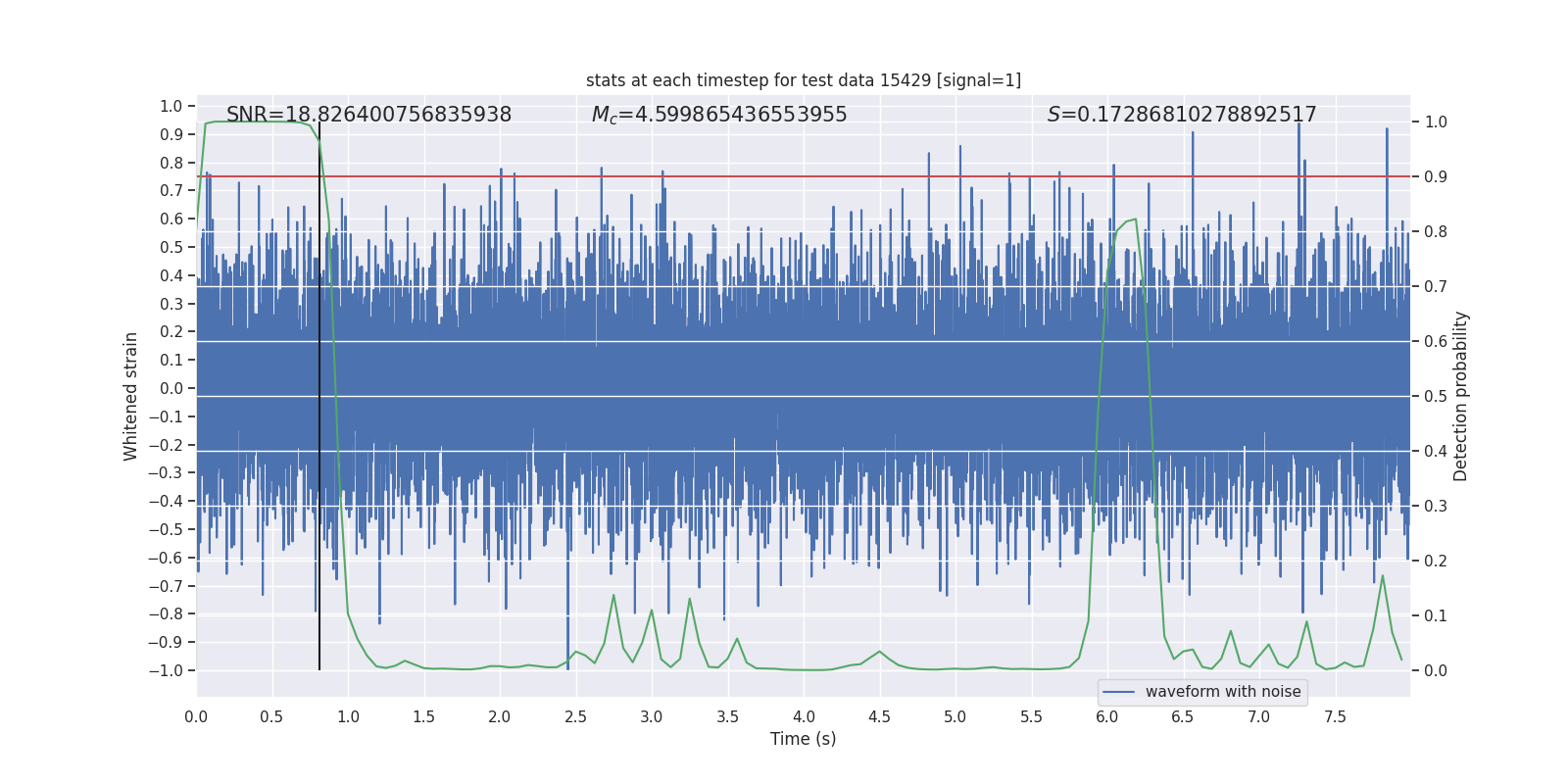Screen dimensions: 1568x784
Task: Click the green curve's peak near 6.2 seconds
Action: 1135,220
